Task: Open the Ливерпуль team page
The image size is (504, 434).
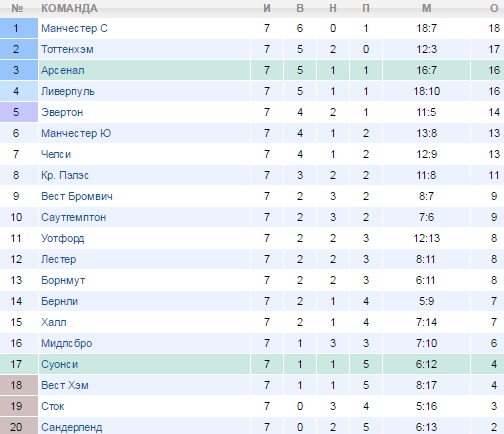Action: (x=68, y=91)
